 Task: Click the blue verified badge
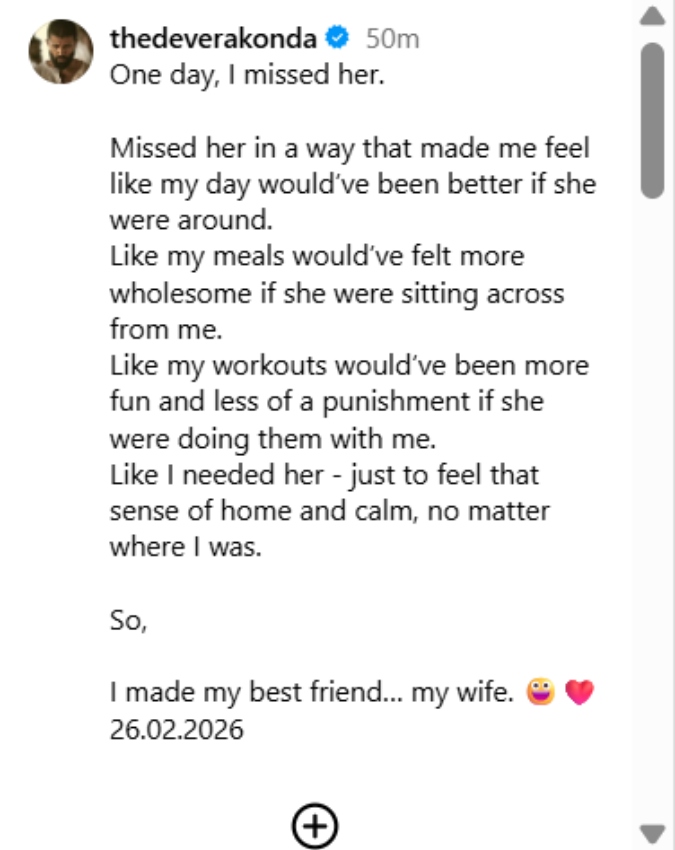[x=337, y=39]
